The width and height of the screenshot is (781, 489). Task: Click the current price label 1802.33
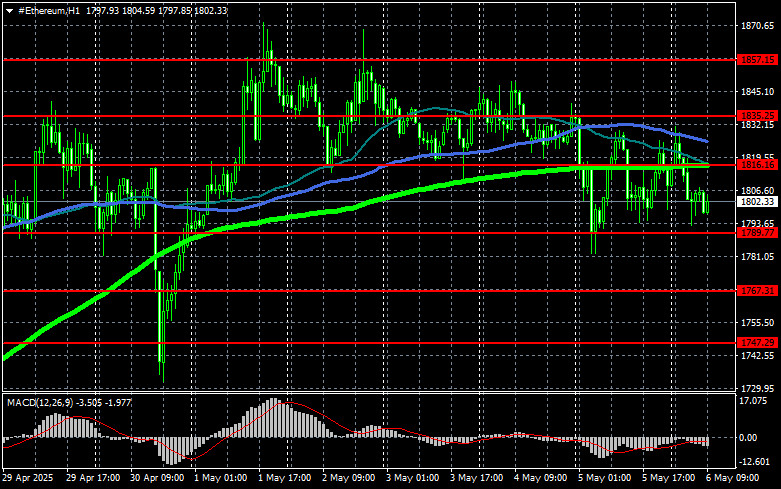[757, 202]
